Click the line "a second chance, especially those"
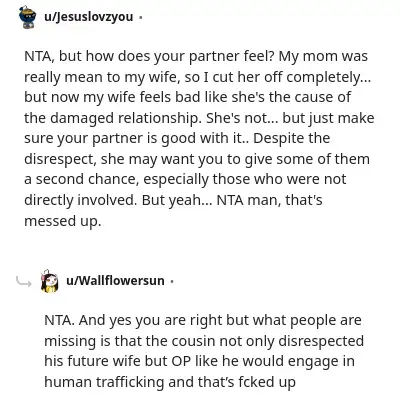 (185, 180)
